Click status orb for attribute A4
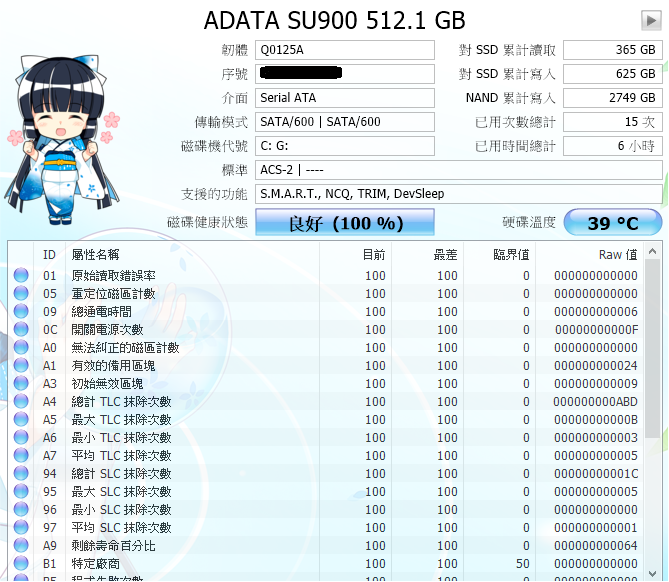This screenshot has width=669, height=582. (x=21, y=401)
